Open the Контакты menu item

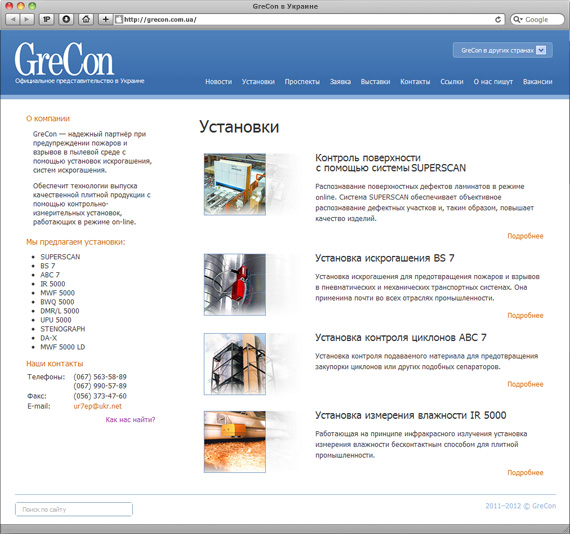coord(415,82)
